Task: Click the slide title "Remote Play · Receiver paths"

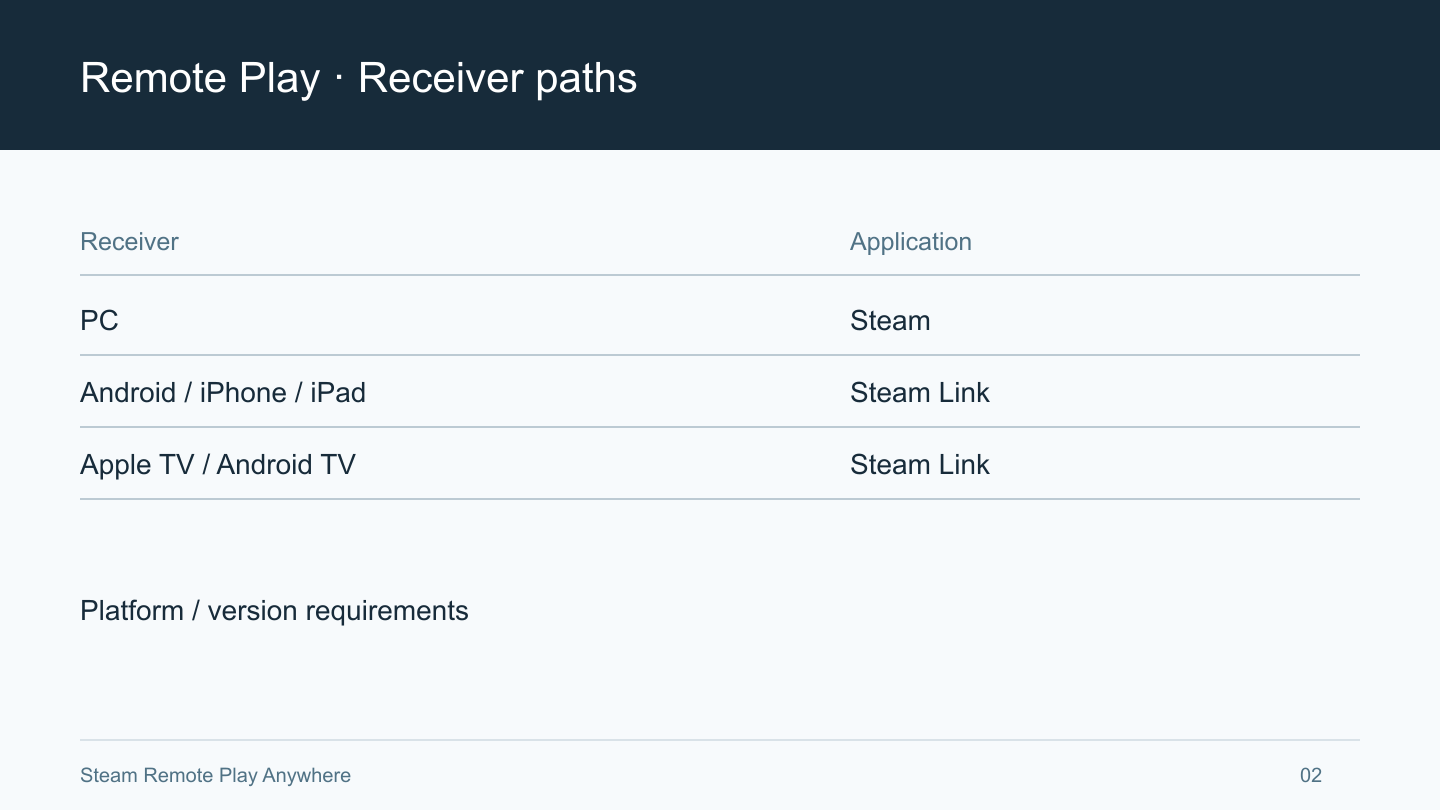Action: click(358, 78)
